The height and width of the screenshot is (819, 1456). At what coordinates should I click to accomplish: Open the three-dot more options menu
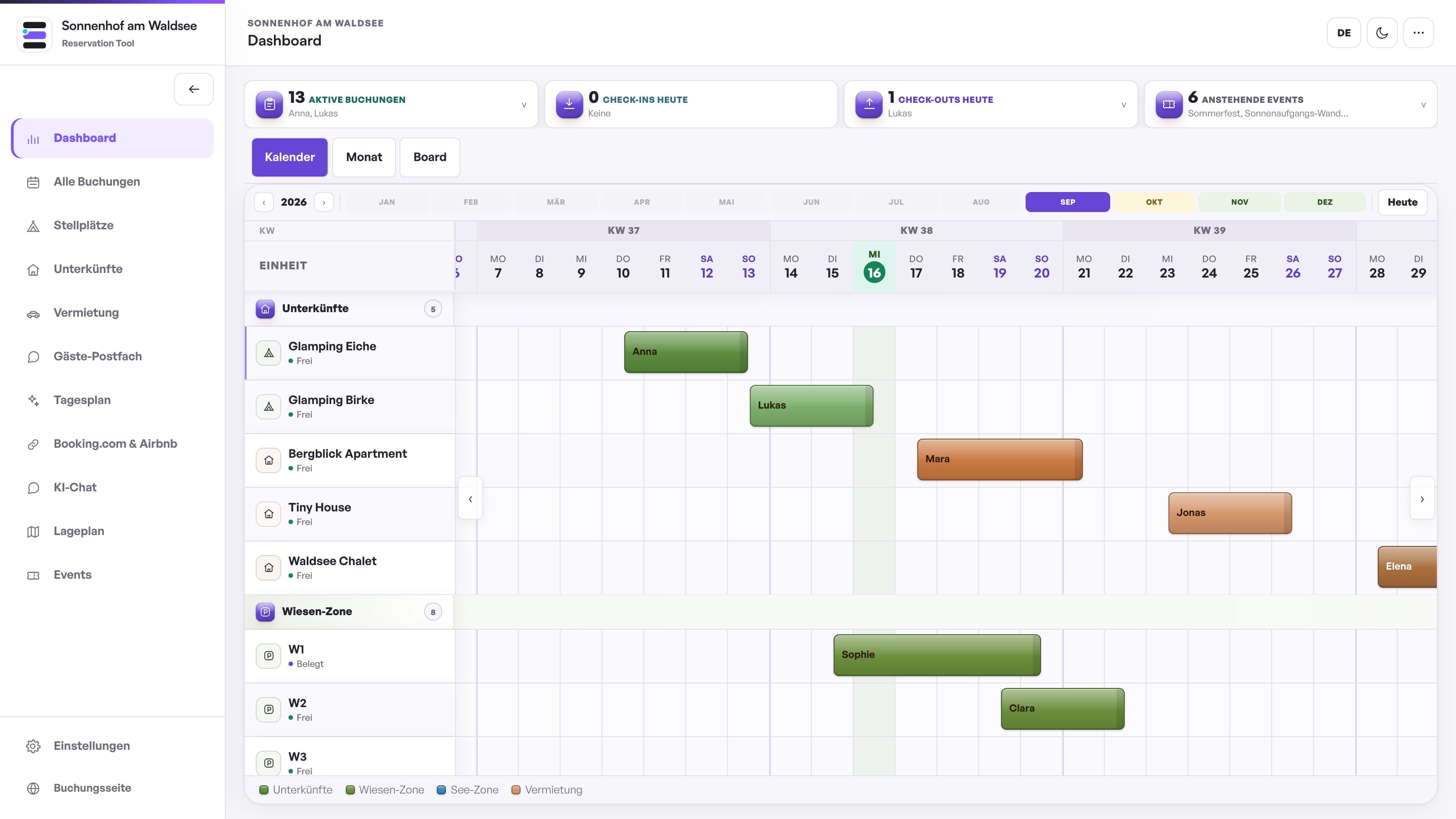1419,33
